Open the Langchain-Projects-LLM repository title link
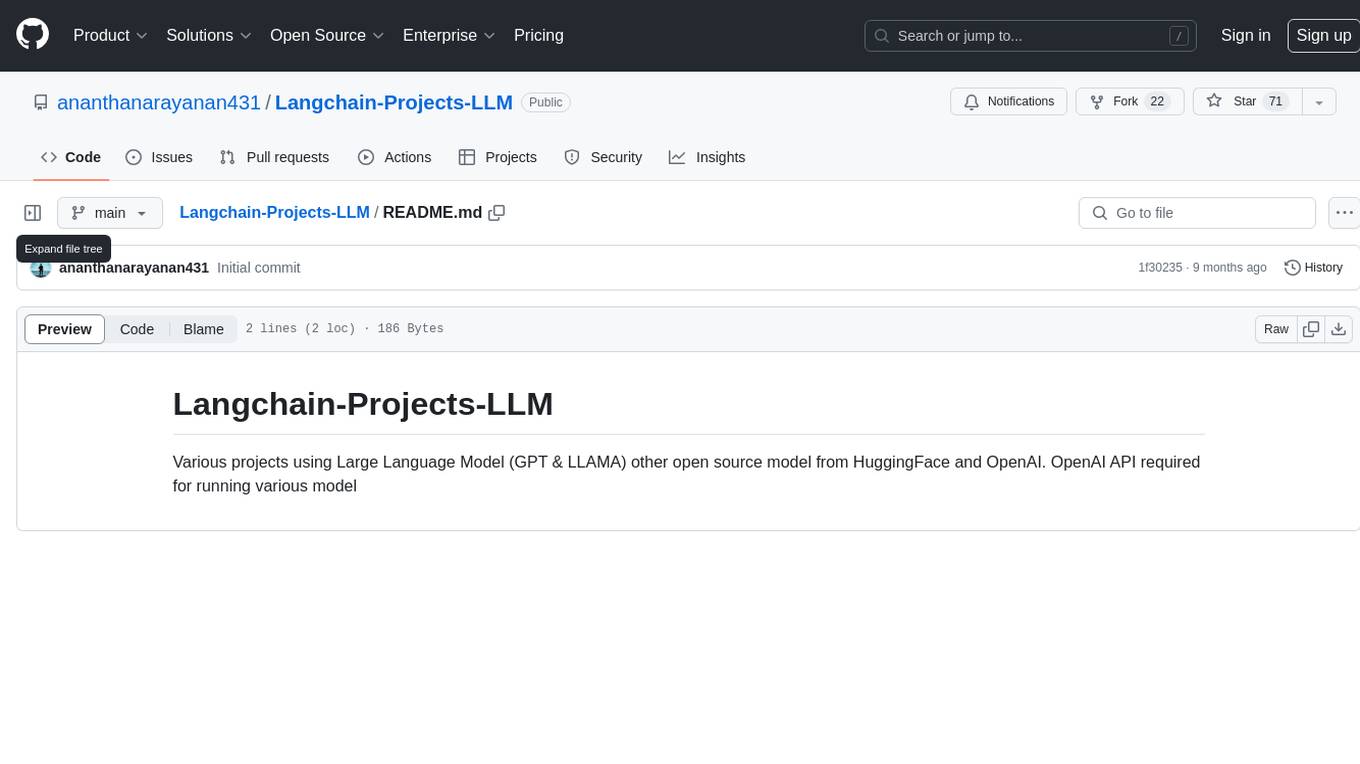The image size is (1360, 764). 394,102
